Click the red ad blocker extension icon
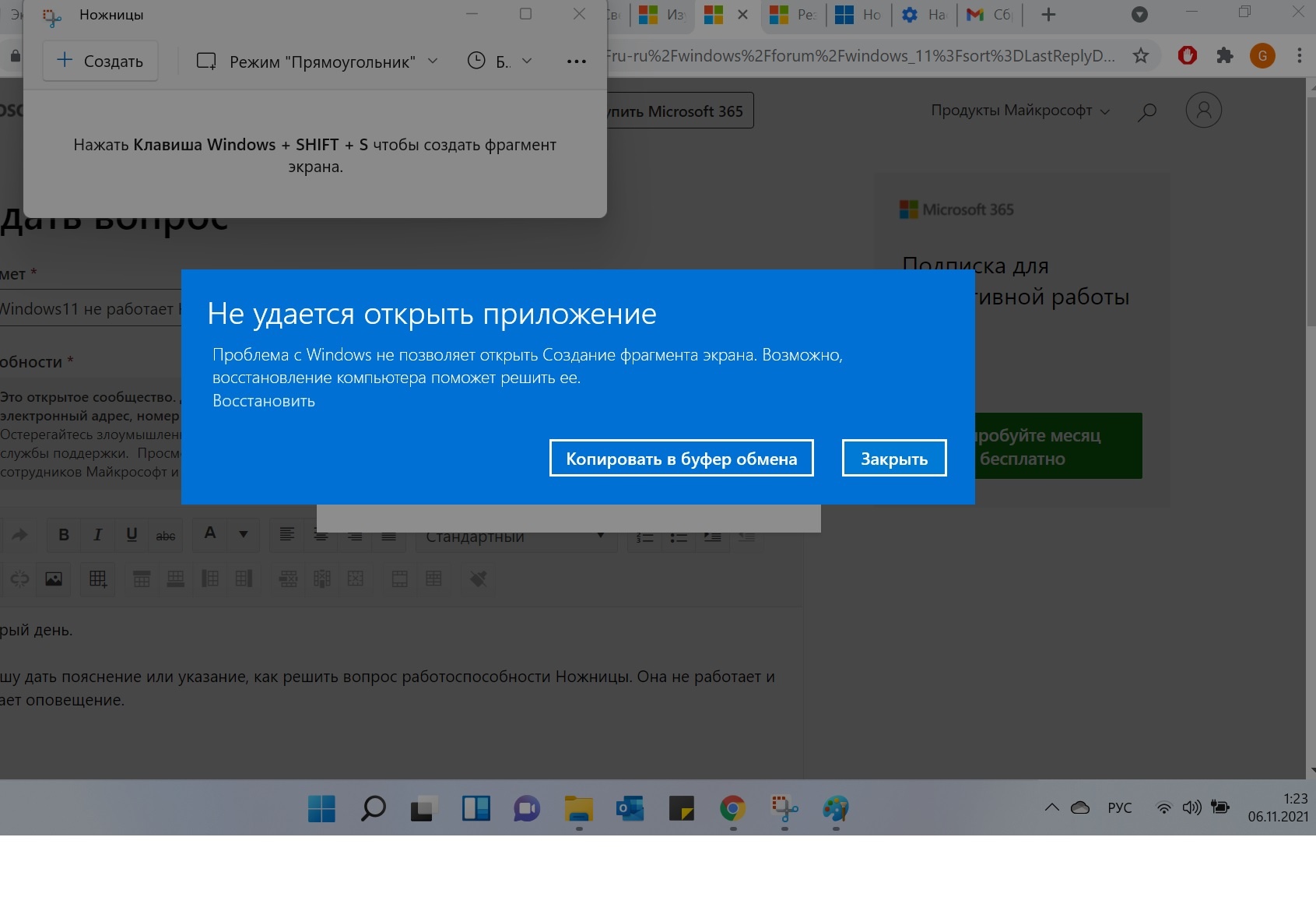Screen dimensions: 1316x911 click(1188, 55)
